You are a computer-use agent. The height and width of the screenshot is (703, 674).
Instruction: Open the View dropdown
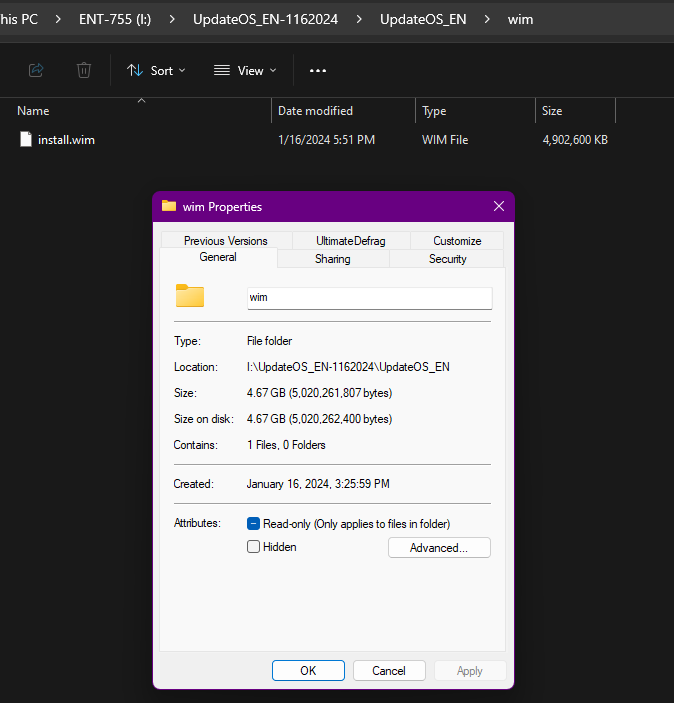[245, 70]
